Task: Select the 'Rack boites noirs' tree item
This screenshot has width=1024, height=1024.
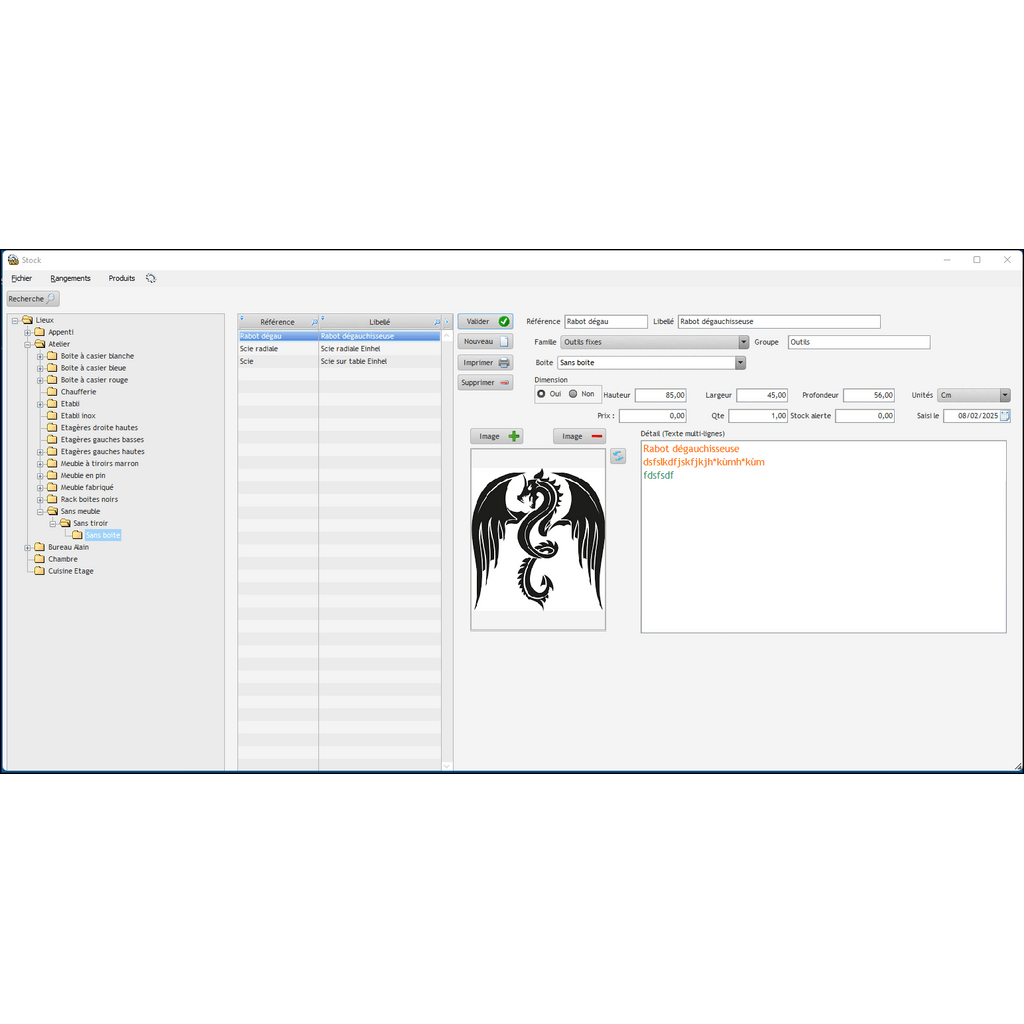Action: [89, 500]
